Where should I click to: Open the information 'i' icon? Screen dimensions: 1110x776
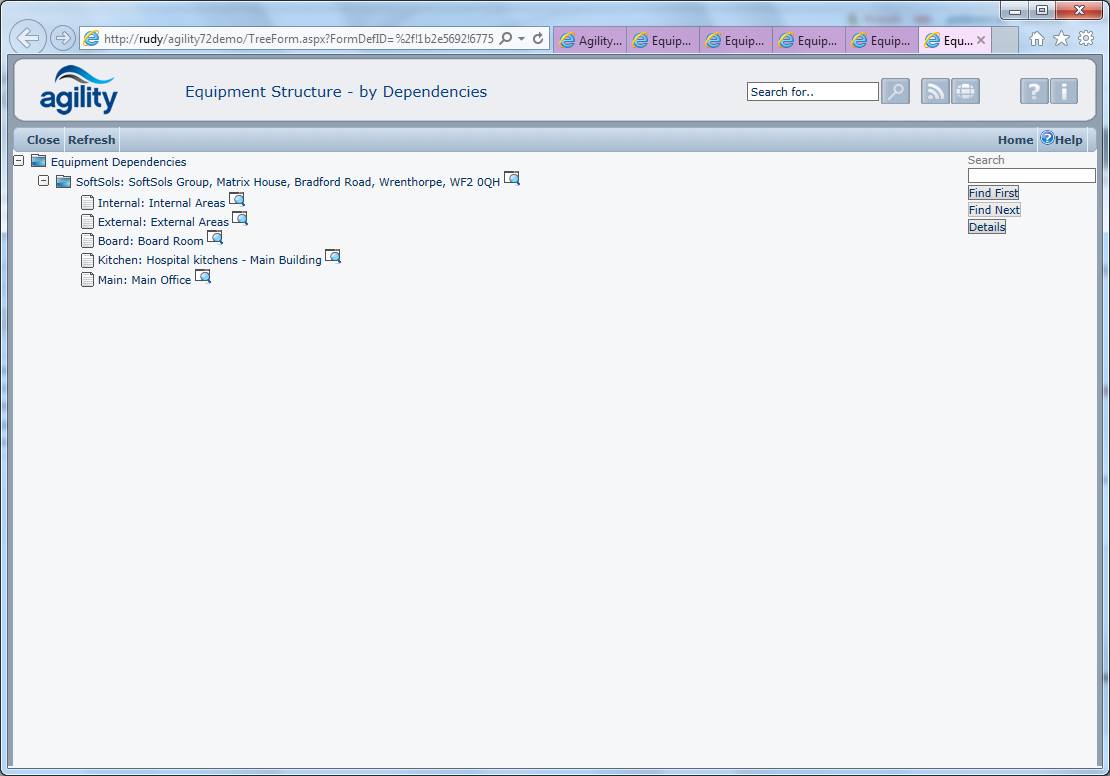click(1064, 92)
